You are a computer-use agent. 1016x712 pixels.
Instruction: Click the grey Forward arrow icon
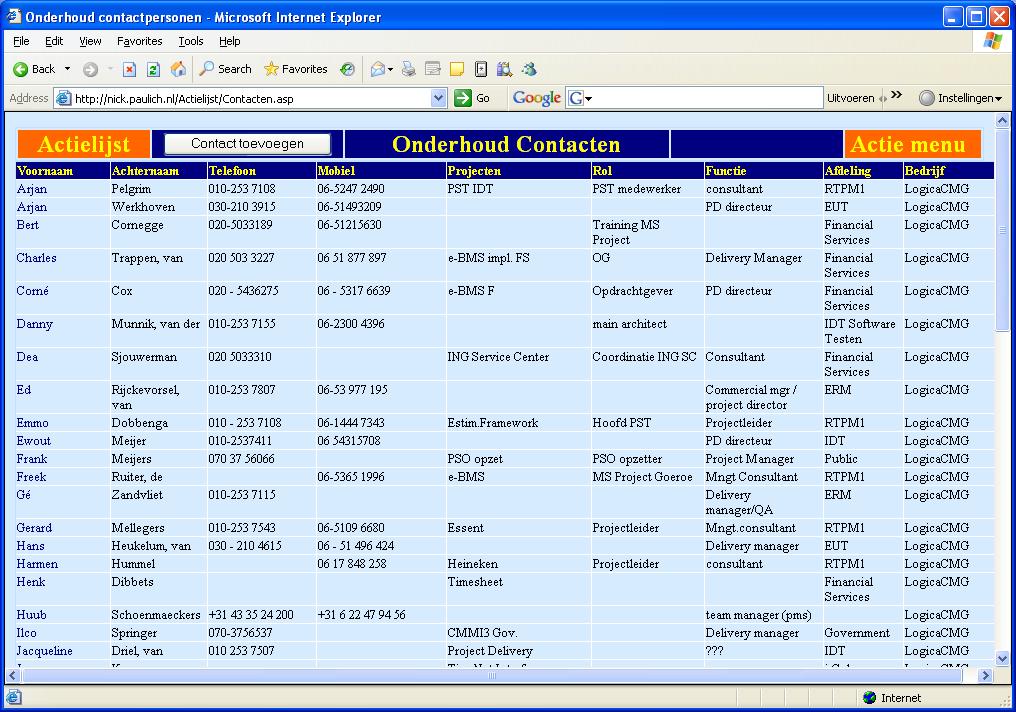91,69
